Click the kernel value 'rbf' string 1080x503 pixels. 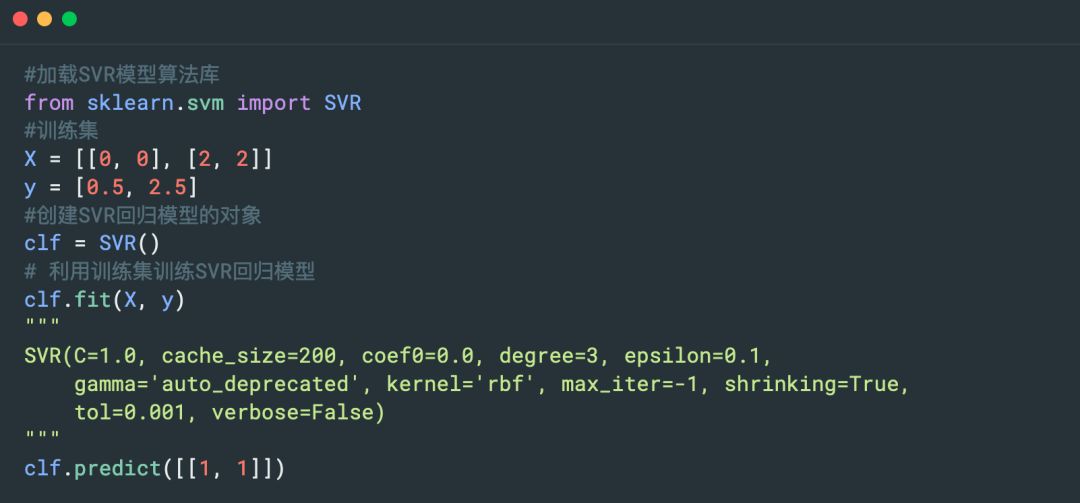point(510,384)
